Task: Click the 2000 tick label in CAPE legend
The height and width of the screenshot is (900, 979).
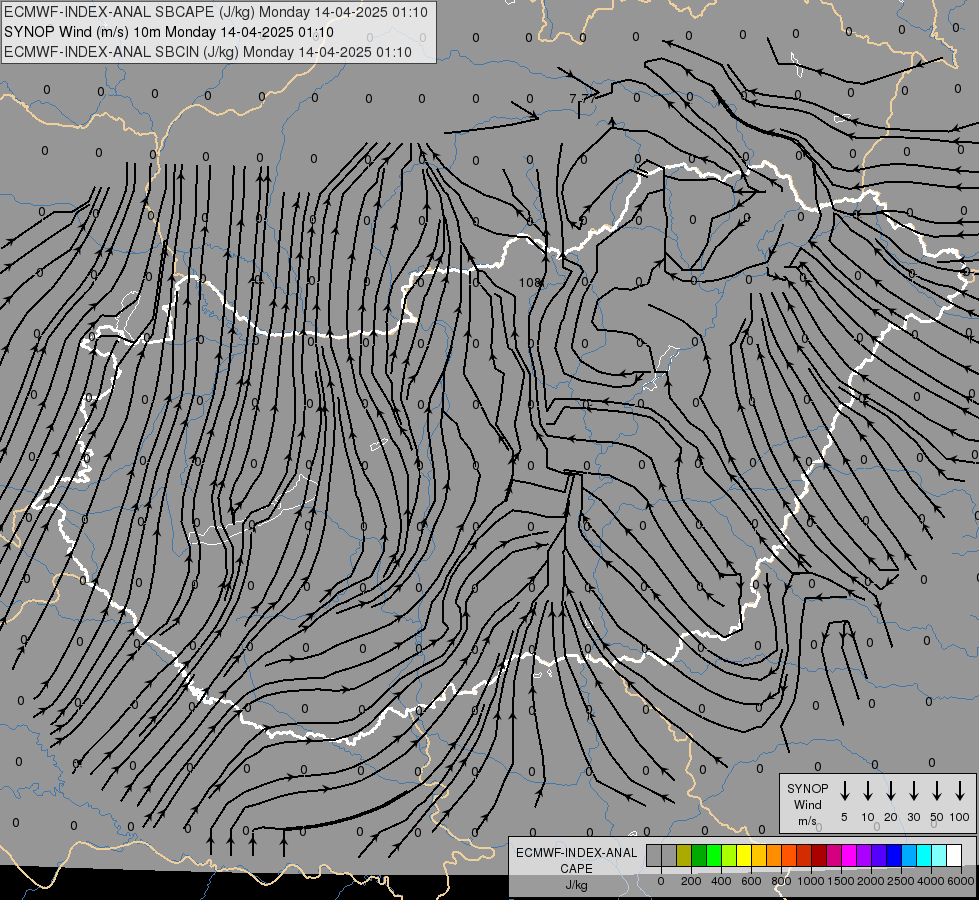Action: (870, 881)
